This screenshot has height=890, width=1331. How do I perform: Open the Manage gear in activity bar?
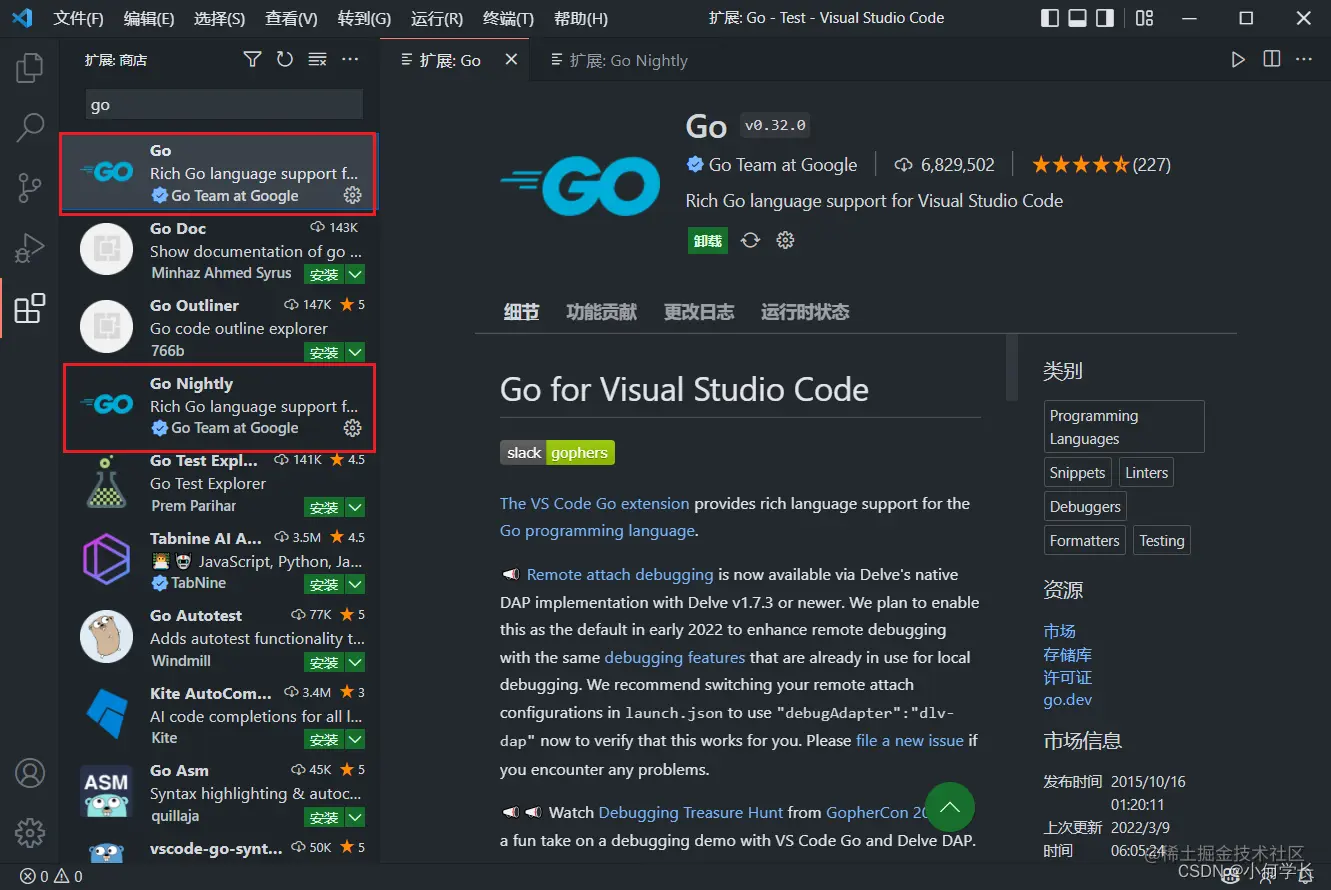(x=30, y=832)
